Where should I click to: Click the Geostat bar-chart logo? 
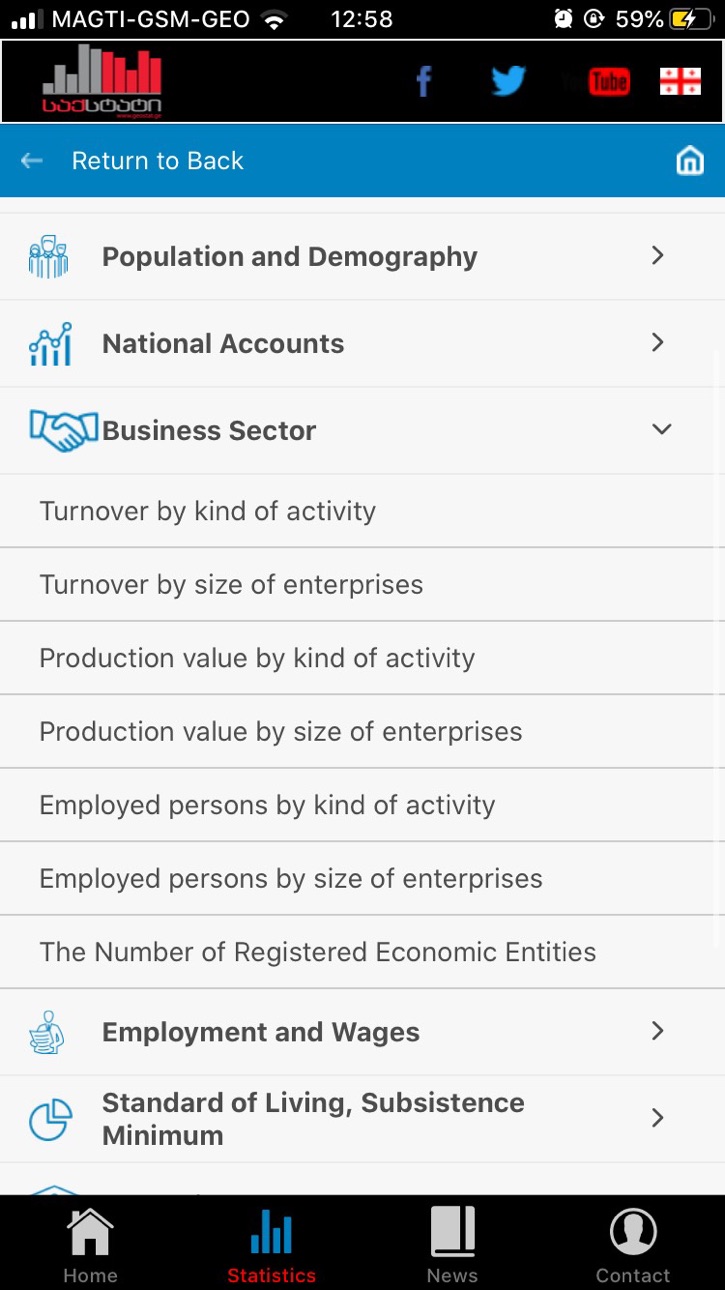[102, 80]
